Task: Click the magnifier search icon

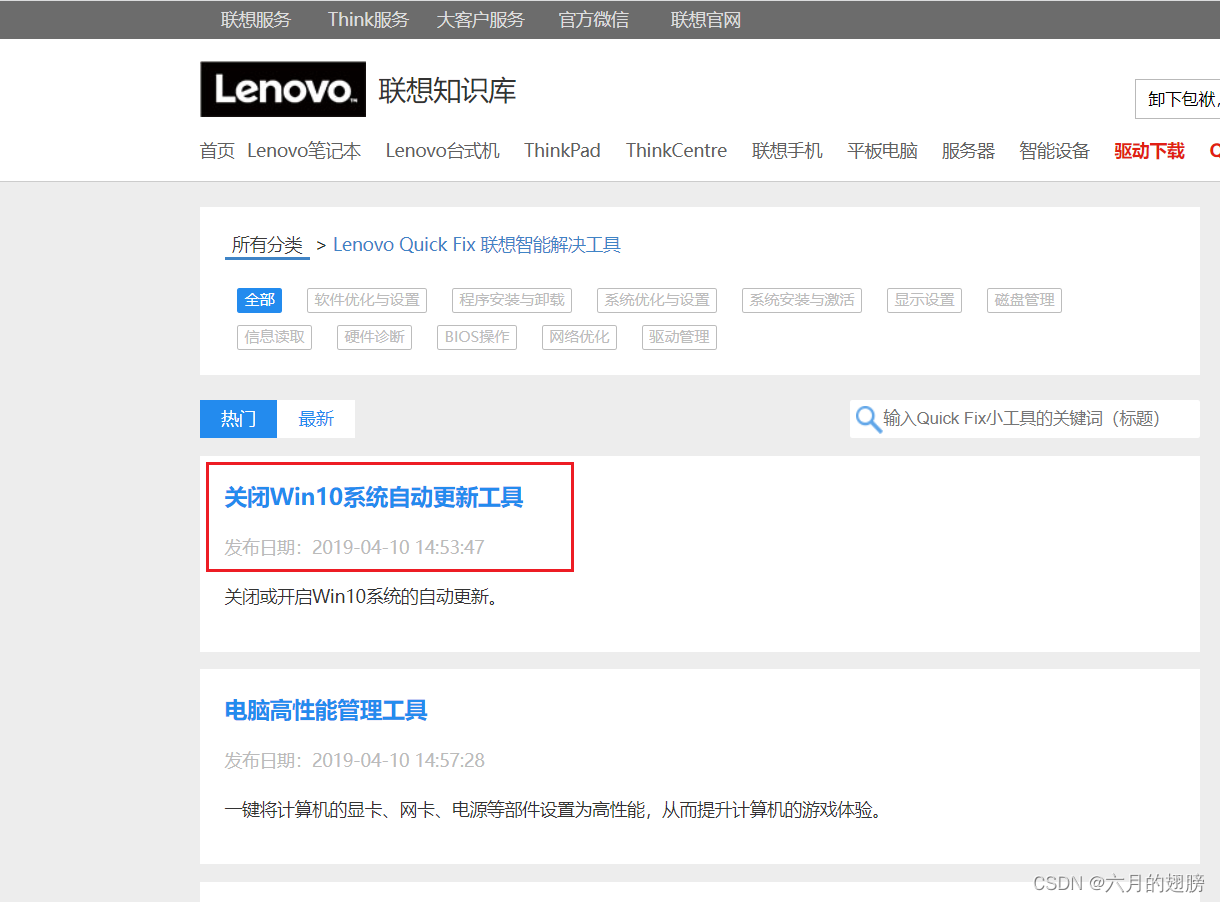Action: 868,419
